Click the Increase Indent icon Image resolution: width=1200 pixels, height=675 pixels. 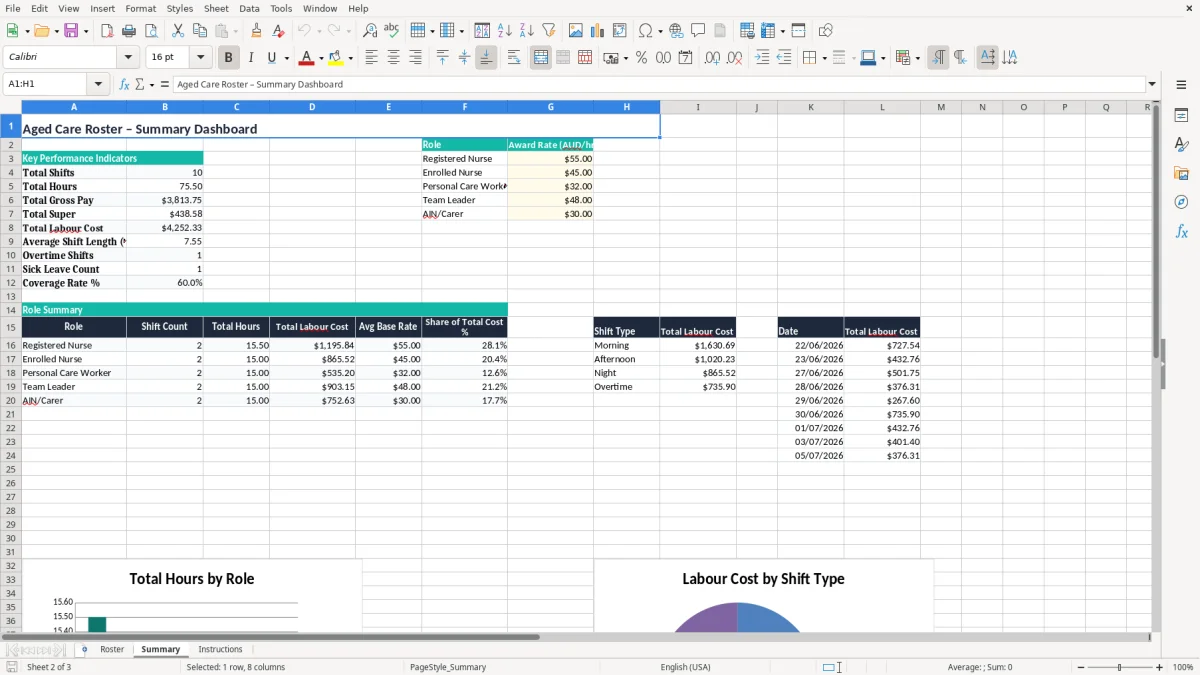[762, 58]
